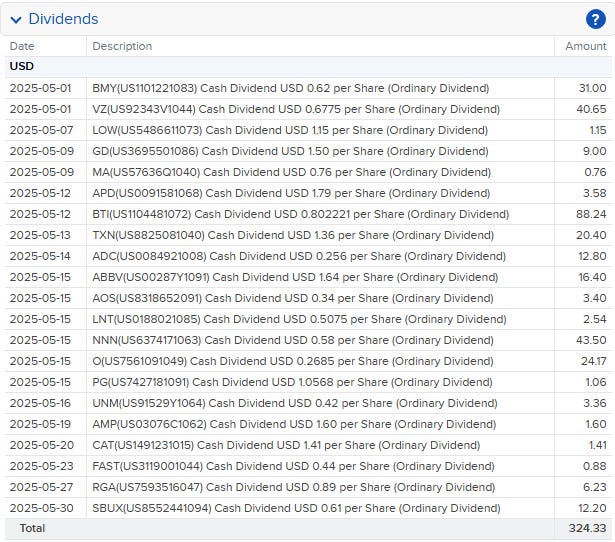Open the Dividends help question mark icon
Screen dimensions: 615x542
point(595,19)
